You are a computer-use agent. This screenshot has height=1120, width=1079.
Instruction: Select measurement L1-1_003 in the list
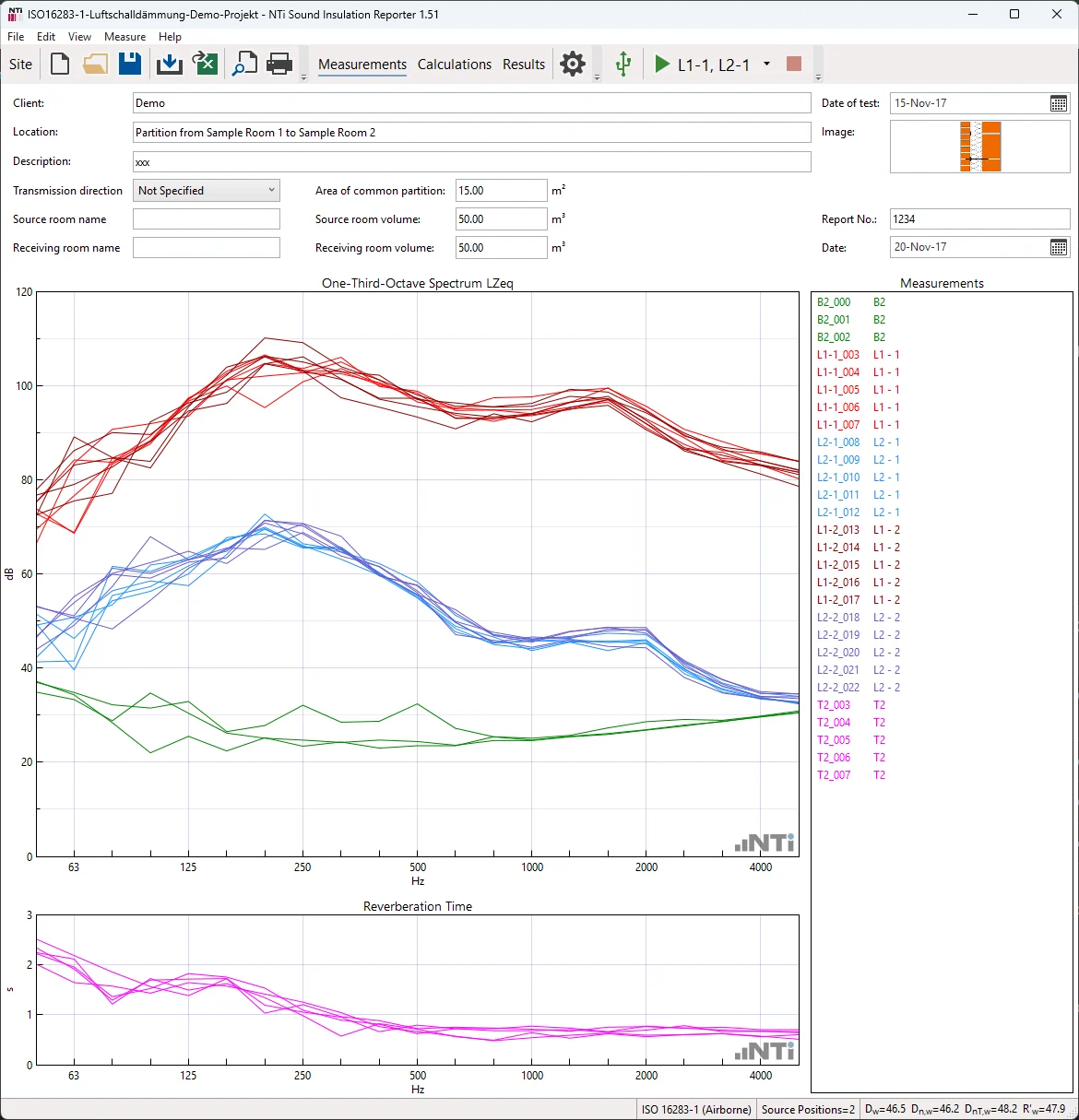click(x=837, y=355)
